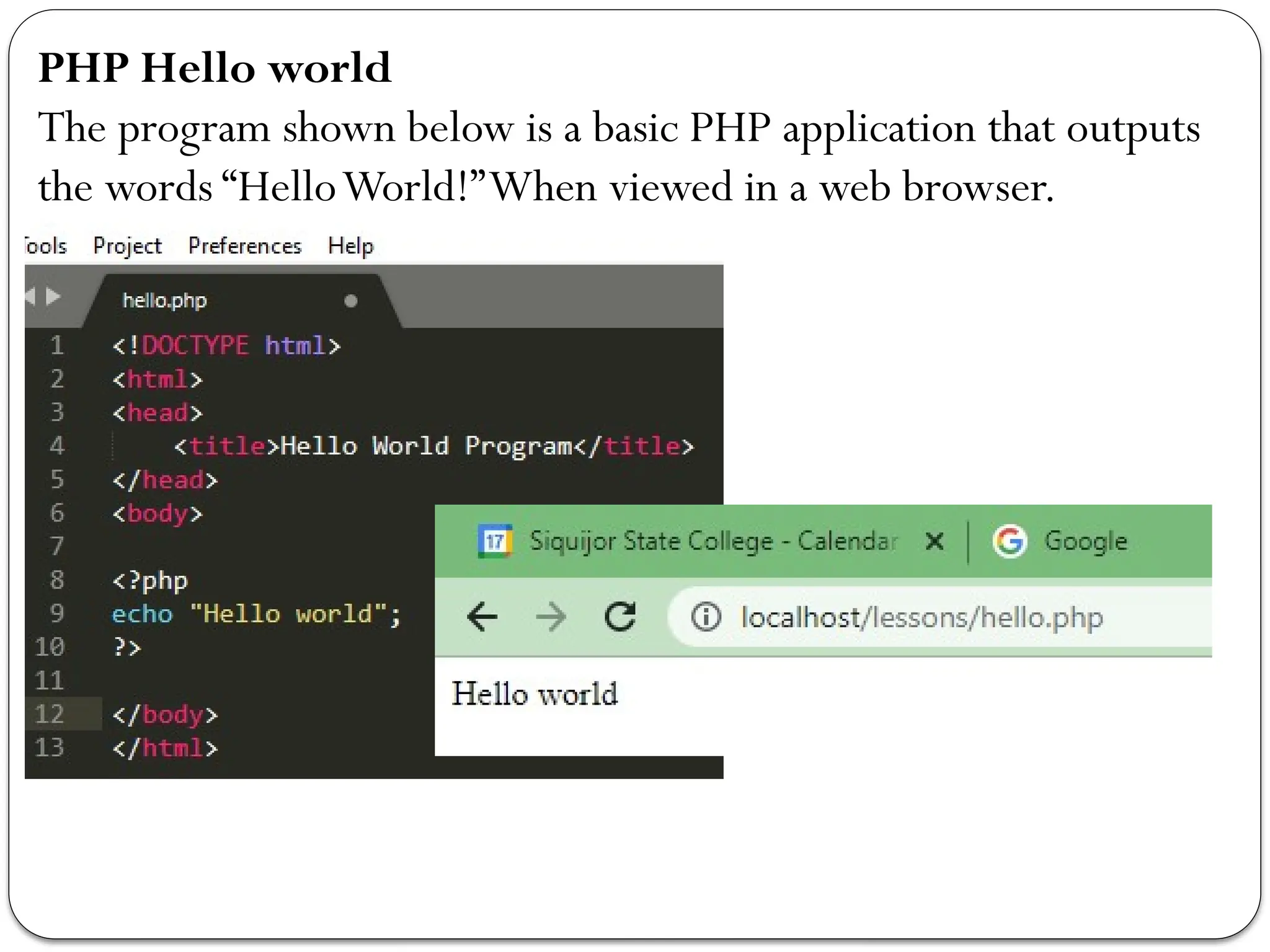Click the previous-tab left arrow in editor
This screenshot has width=1270, height=952.
tap(30, 297)
